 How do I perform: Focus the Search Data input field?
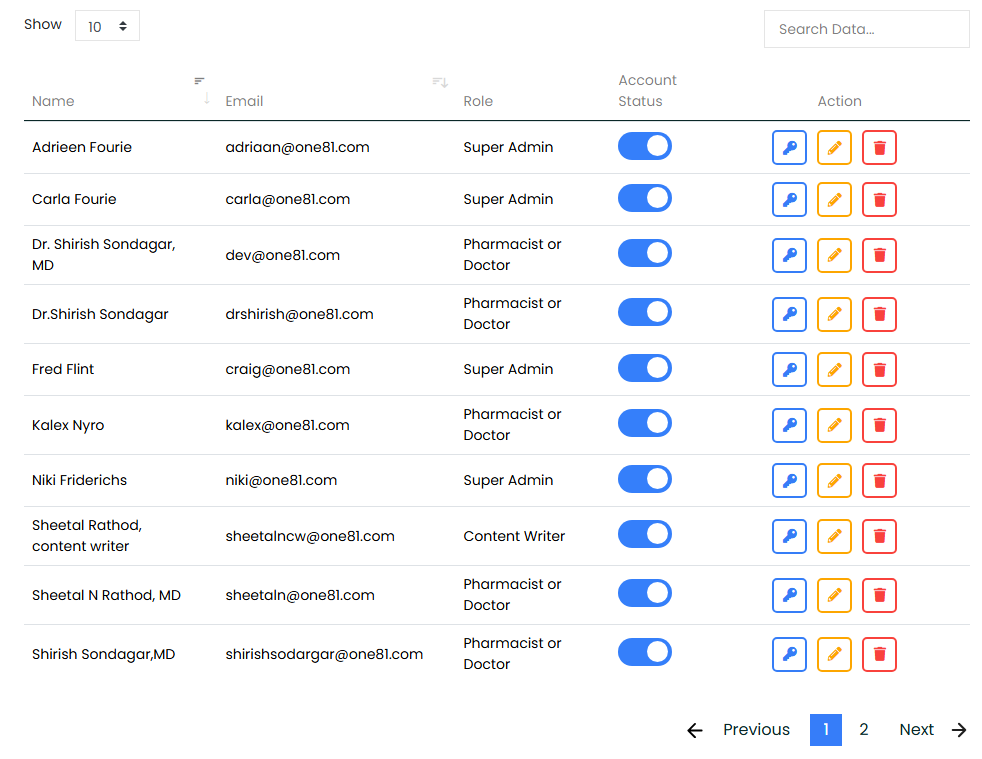(866, 29)
